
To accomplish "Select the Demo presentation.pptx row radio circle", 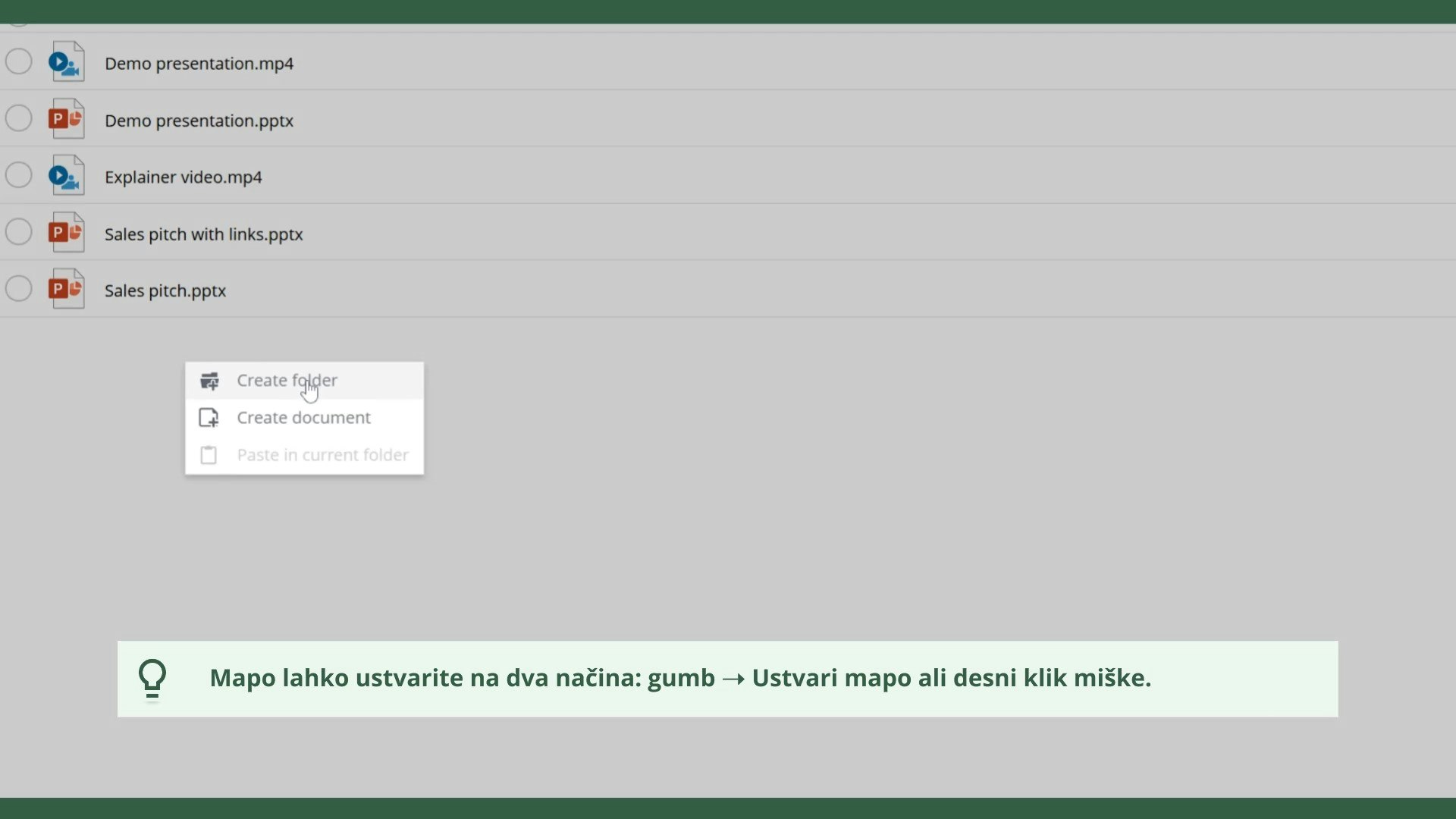I will 19,118.
